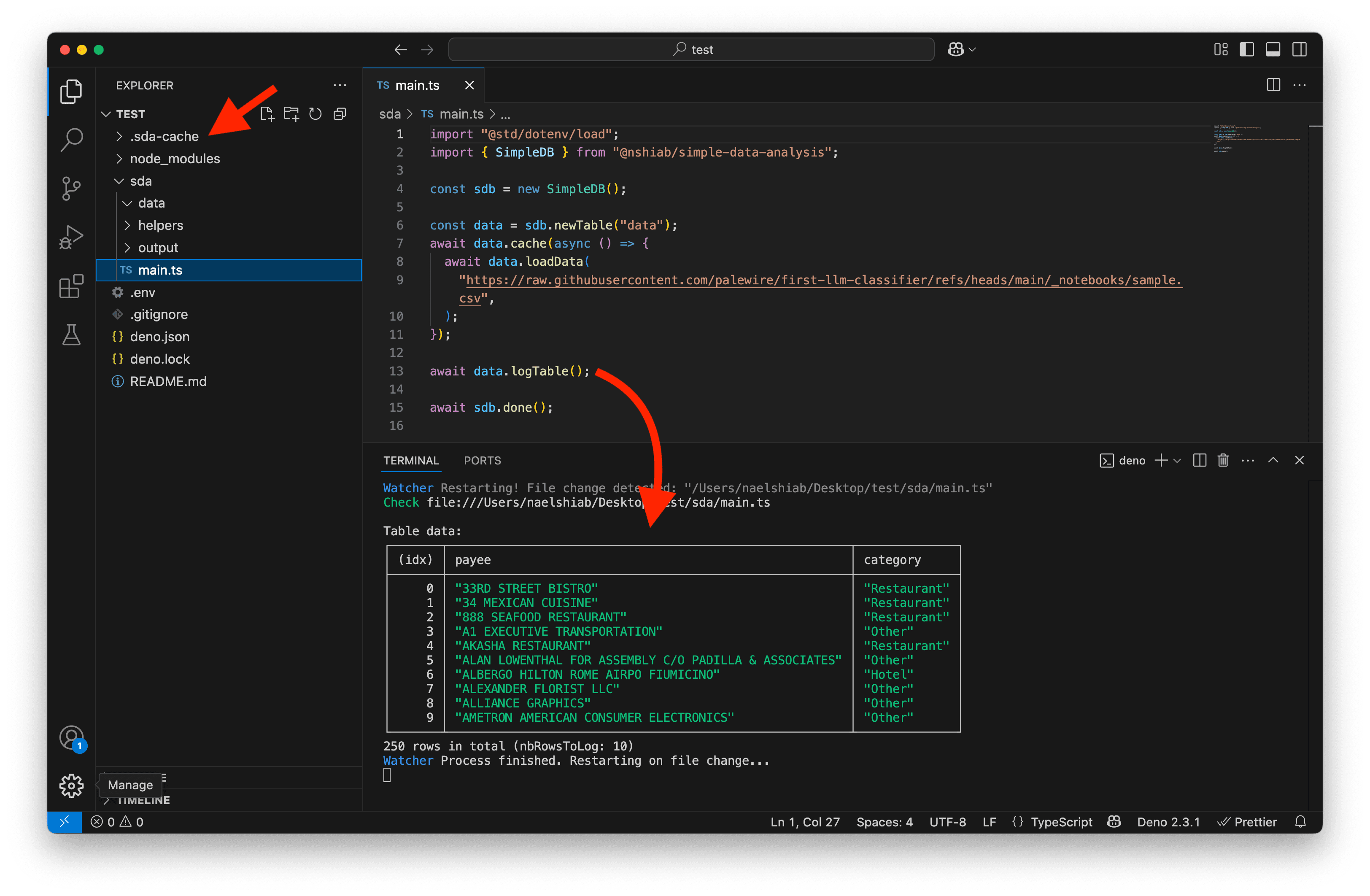1370x896 pixels.
Task: Open the new terminal launch profile dropdown
Action: (x=1177, y=460)
